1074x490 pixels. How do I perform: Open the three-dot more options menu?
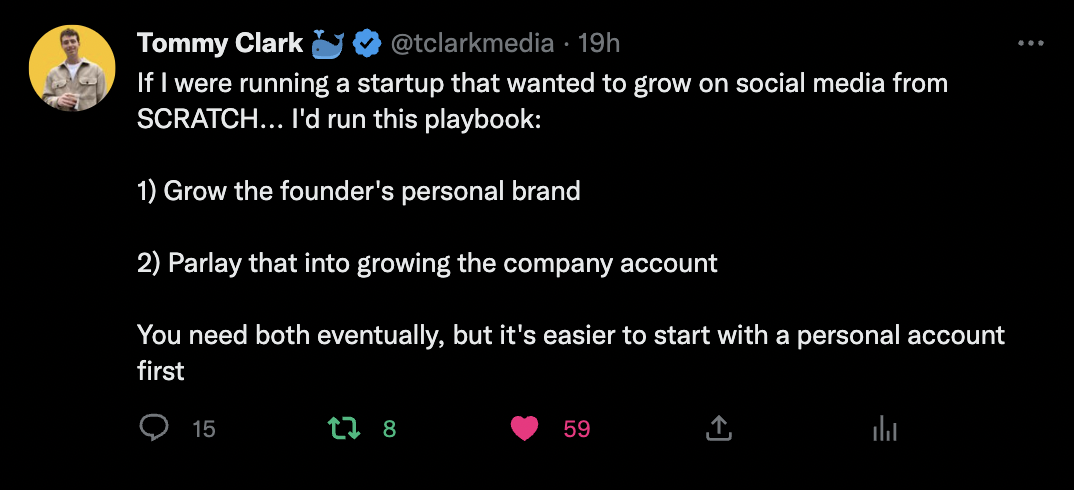(x=1030, y=43)
